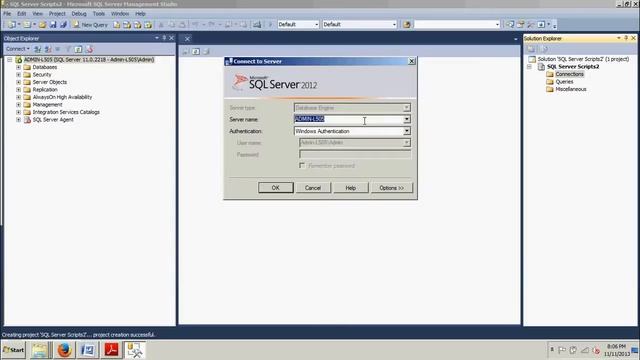640x360 pixels.
Task: Open the Help menu
Action: [x=140, y=13]
